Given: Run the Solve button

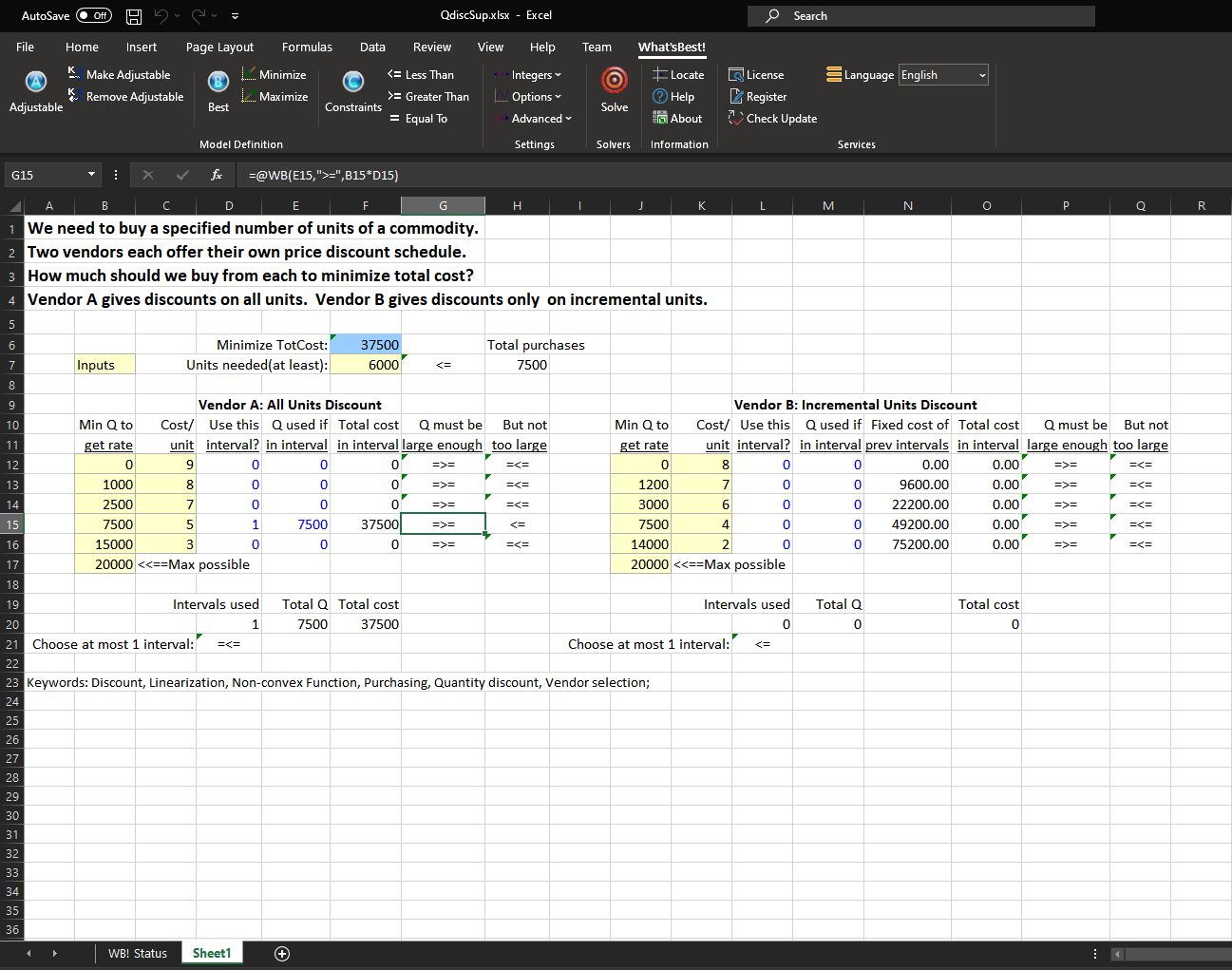Looking at the screenshot, I should coord(614,84).
